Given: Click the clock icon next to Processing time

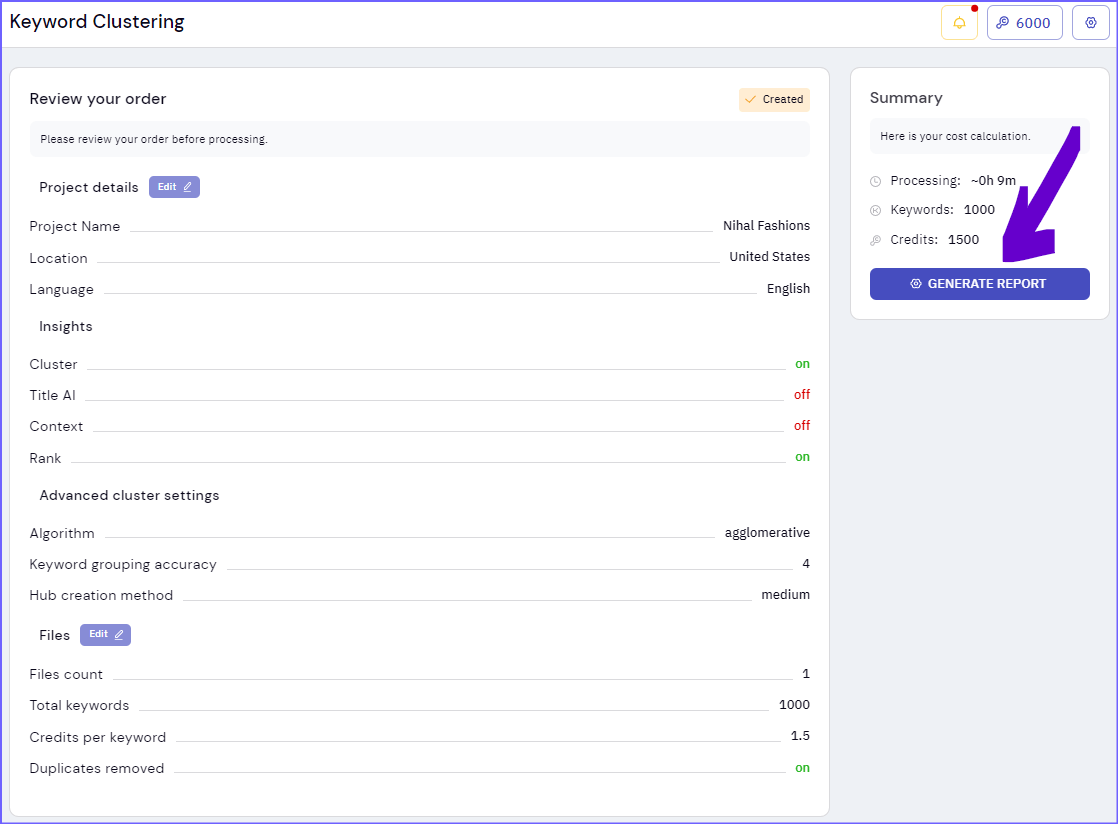Looking at the screenshot, I should tap(876, 180).
